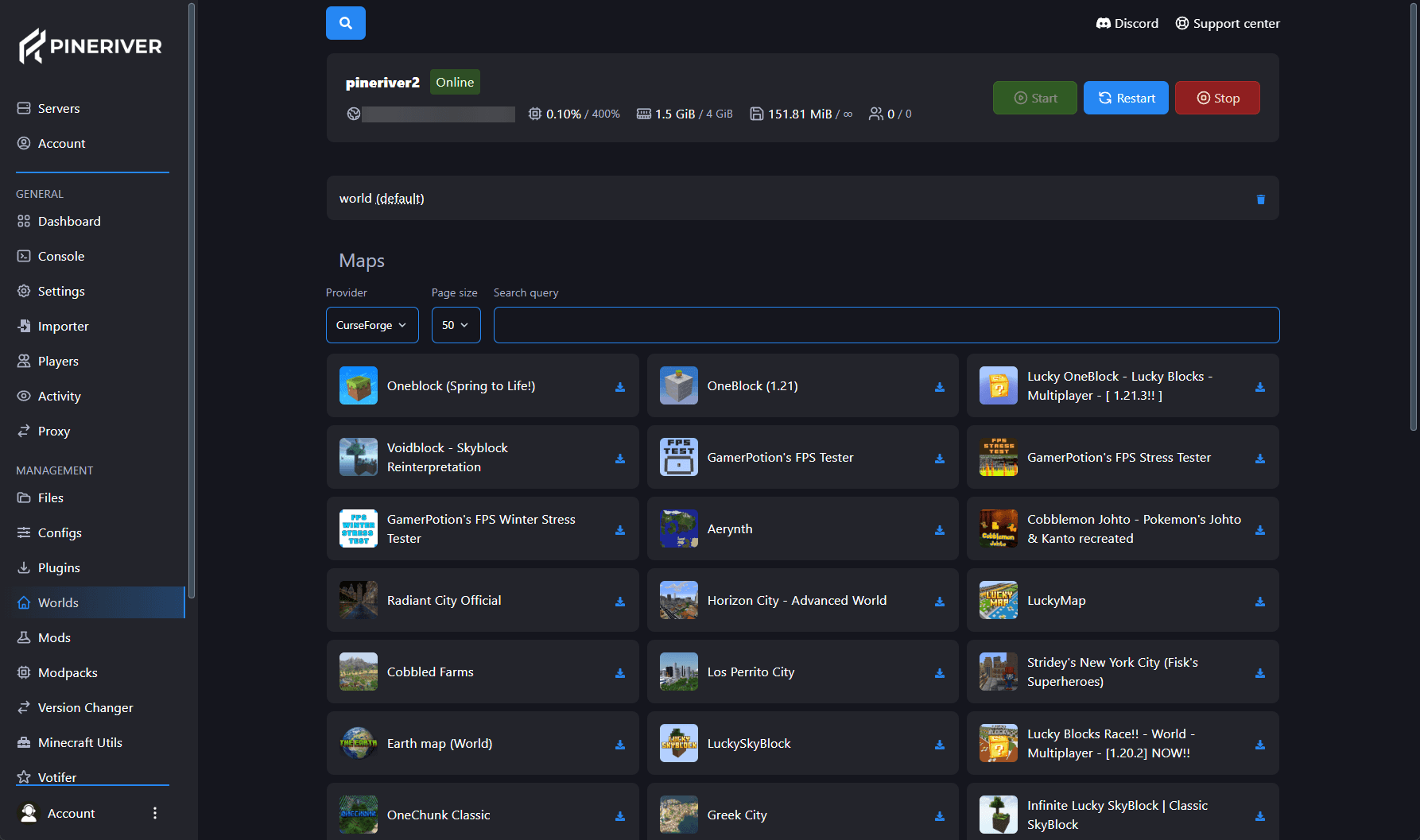
Task: Download the Radiant City Official map
Action: coord(620,602)
